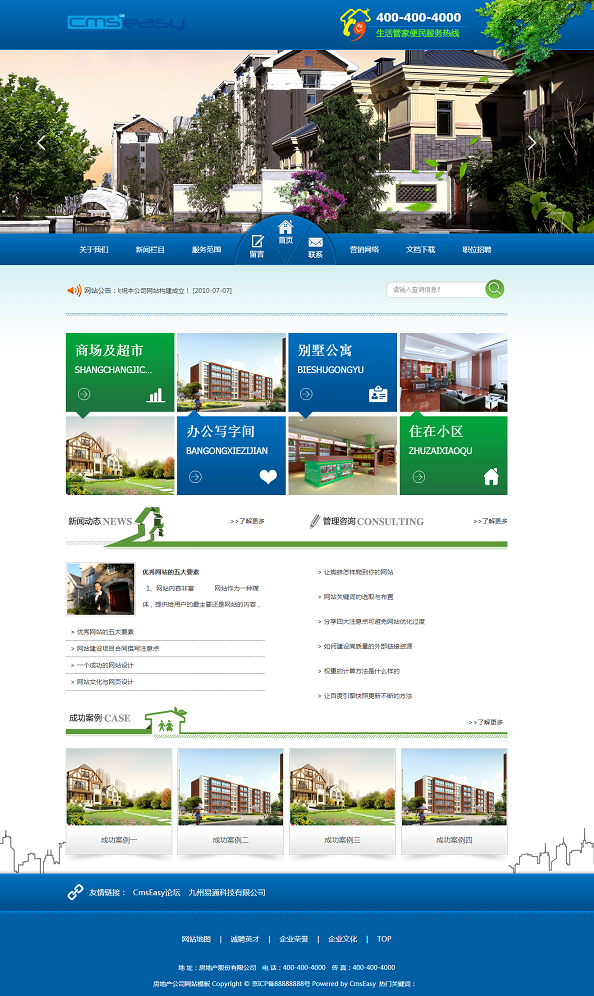Open 成功案例二 case thumbnail
The image size is (594, 996).
pos(231,801)
